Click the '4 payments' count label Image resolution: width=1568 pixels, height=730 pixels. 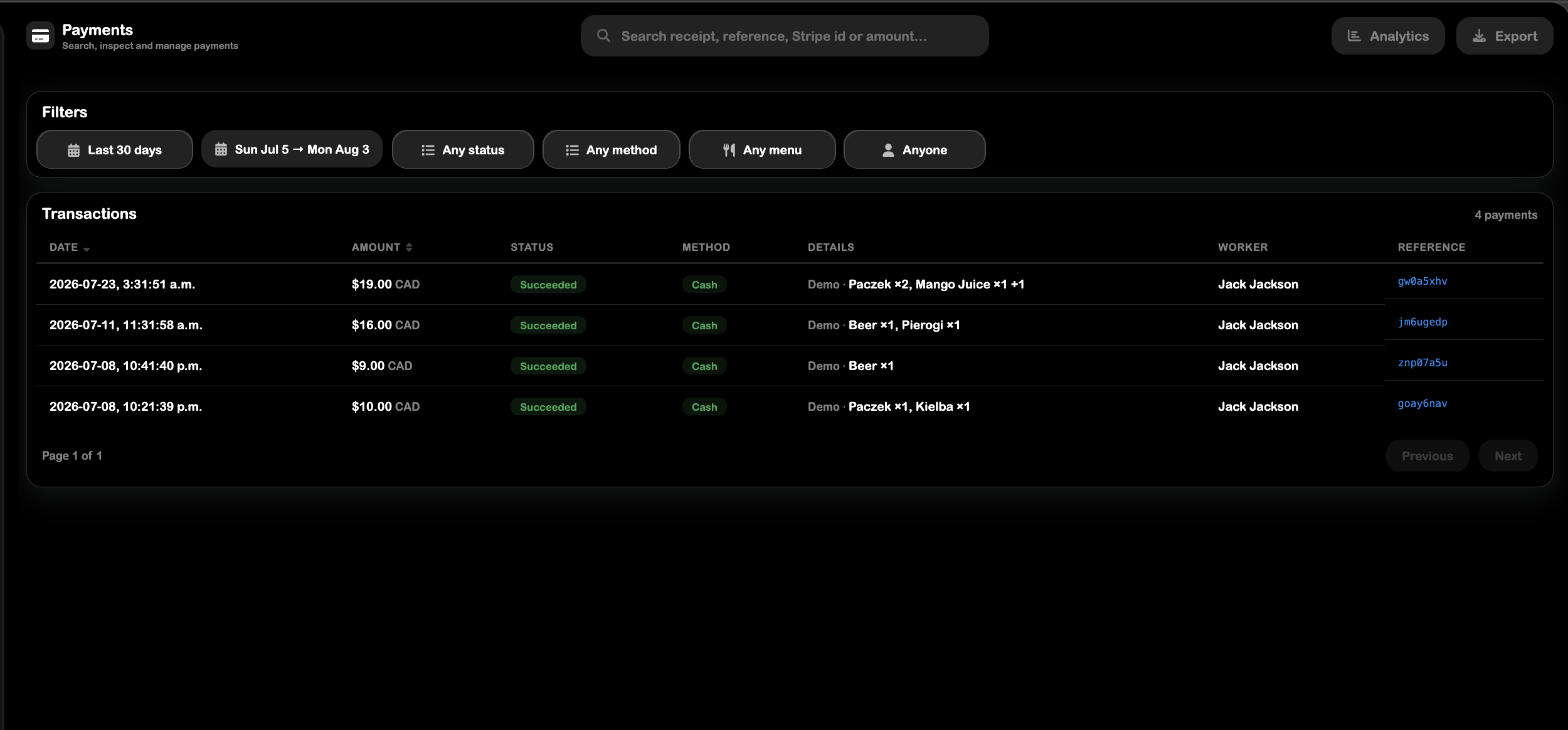pos(1506,214)
